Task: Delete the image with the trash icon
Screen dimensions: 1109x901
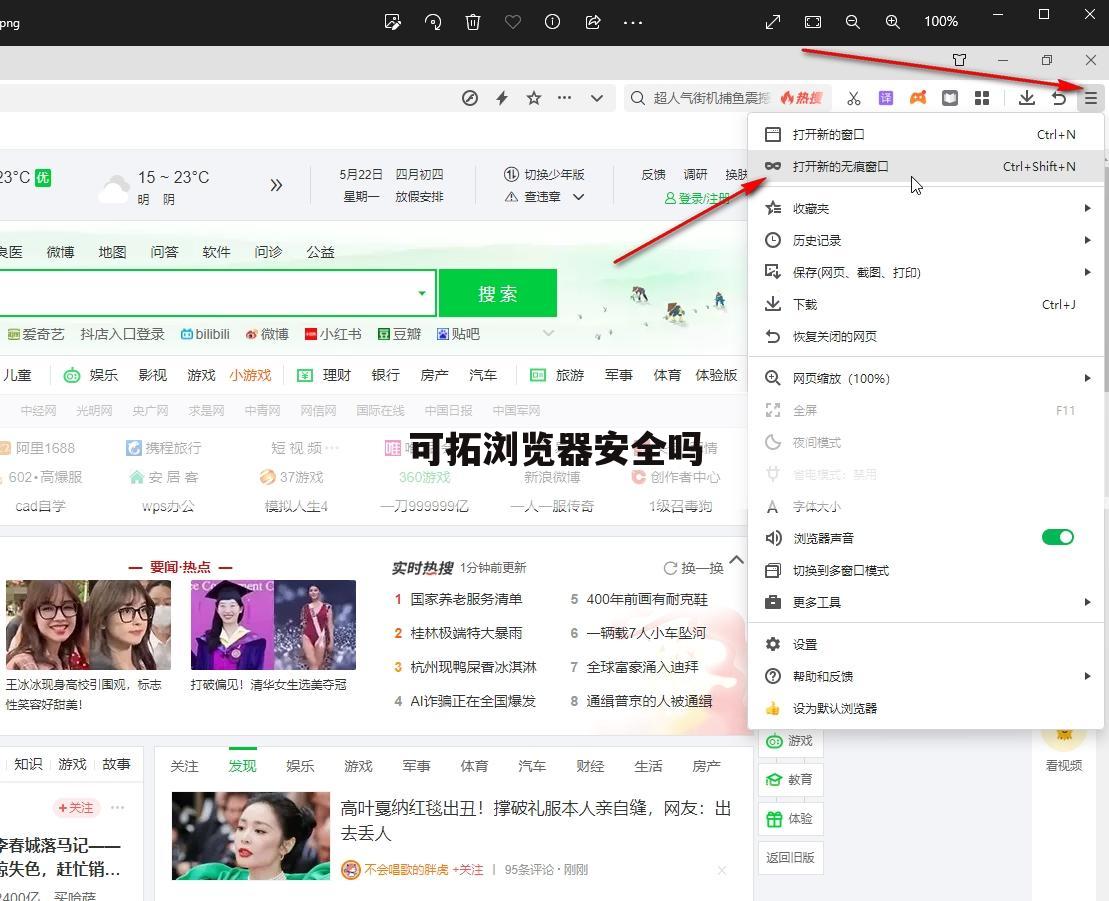Action: click(x=473, y=22)
